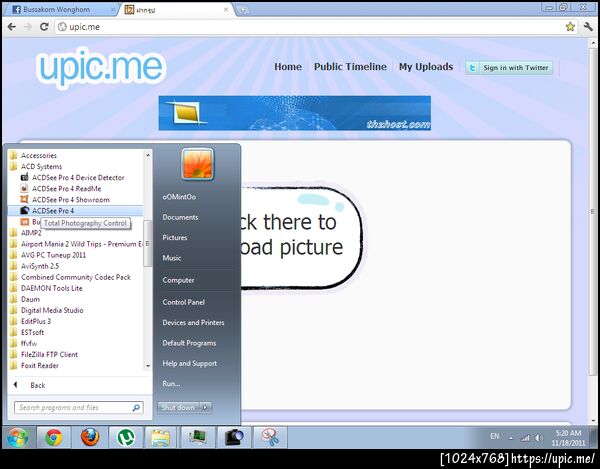The image size is (600, 469).
Task: Expand the AviSynth 2.5 folder
Action: [40, 266]
